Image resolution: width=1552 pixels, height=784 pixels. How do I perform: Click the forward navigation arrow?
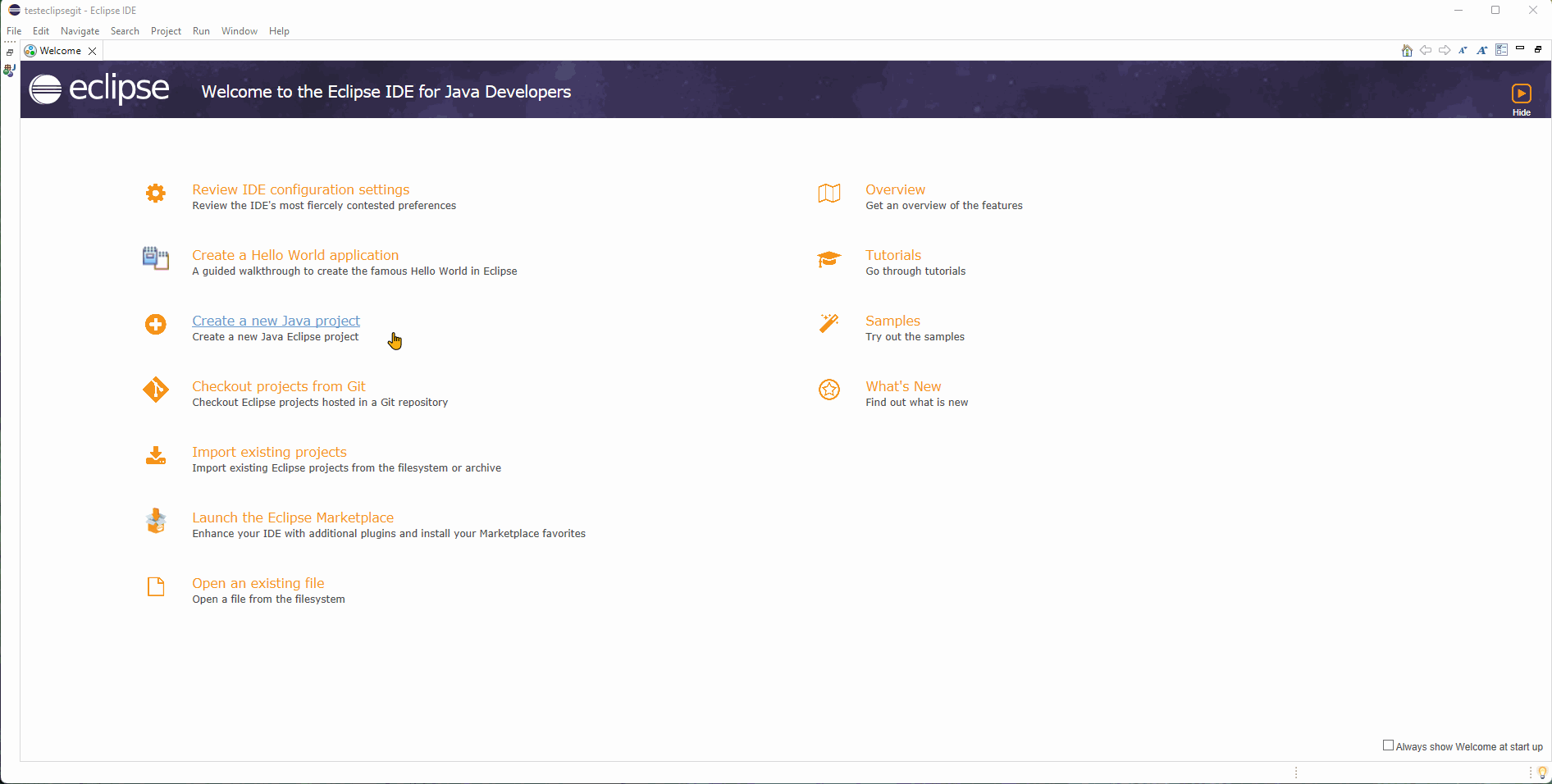tap(1445, 50)
